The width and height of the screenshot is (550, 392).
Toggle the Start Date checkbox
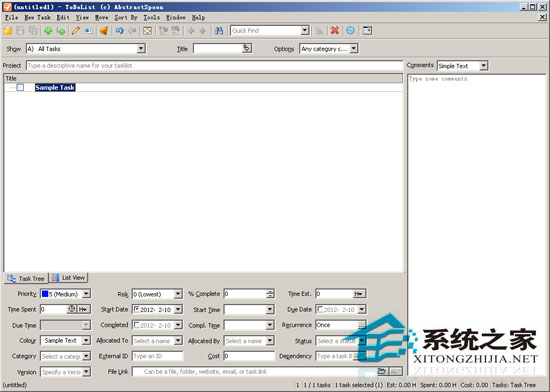click(137, 309)
